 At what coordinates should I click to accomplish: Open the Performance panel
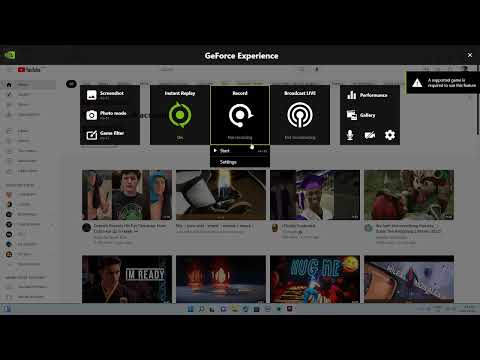pos(367,95)
